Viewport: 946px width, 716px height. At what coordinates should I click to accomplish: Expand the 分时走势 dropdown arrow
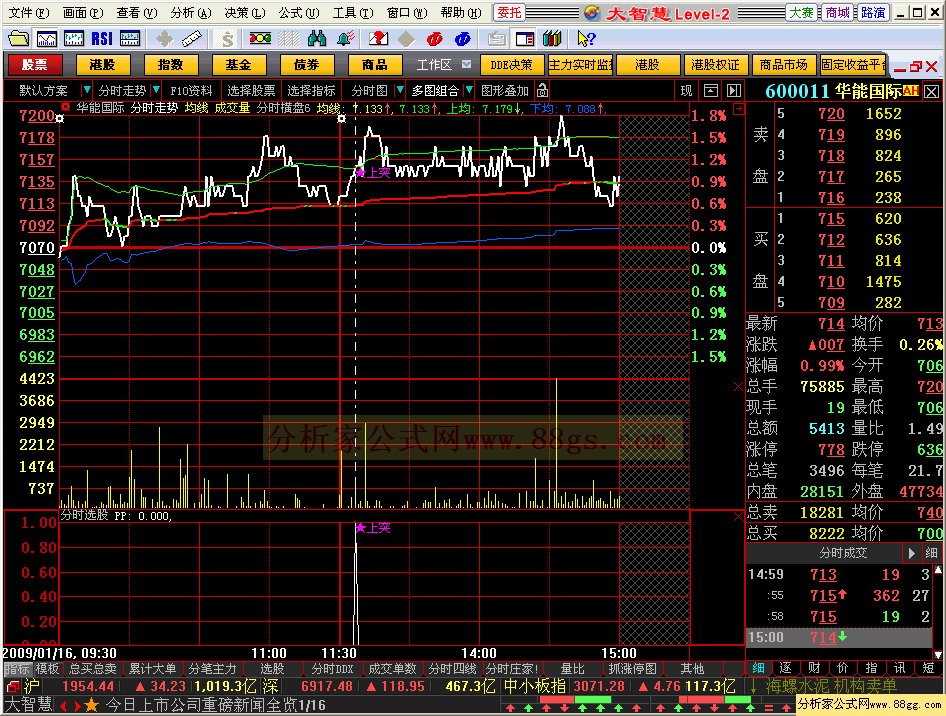pos(156,90)
